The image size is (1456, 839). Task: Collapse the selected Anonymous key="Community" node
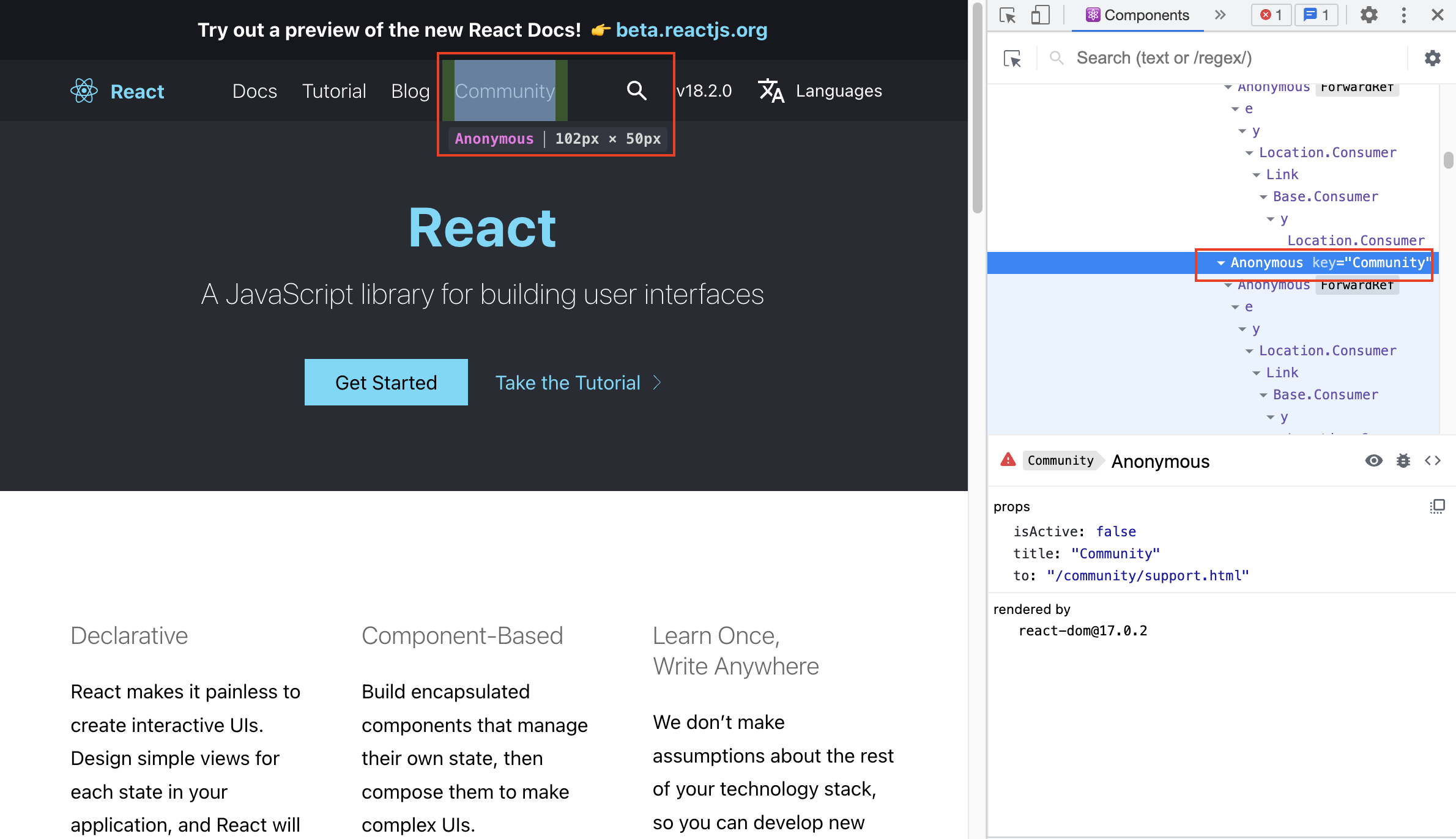pyautogui.click(x=1220, y=263)
